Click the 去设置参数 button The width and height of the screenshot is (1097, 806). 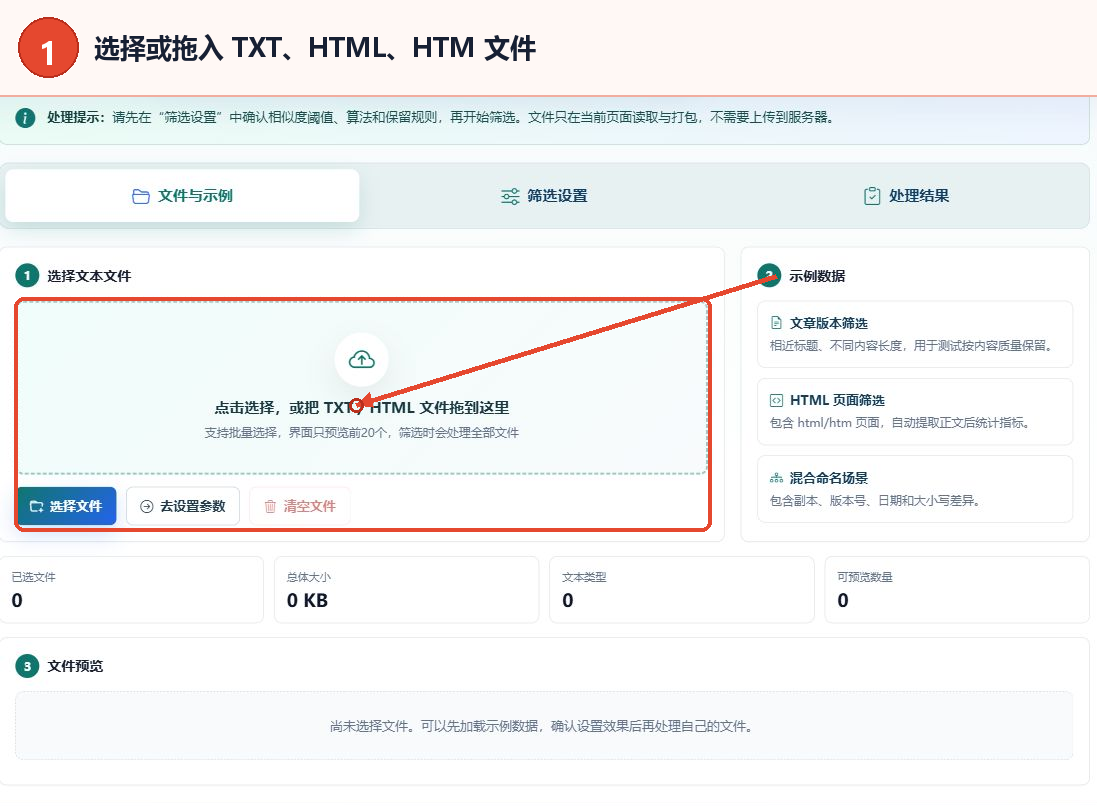point(183,506)
